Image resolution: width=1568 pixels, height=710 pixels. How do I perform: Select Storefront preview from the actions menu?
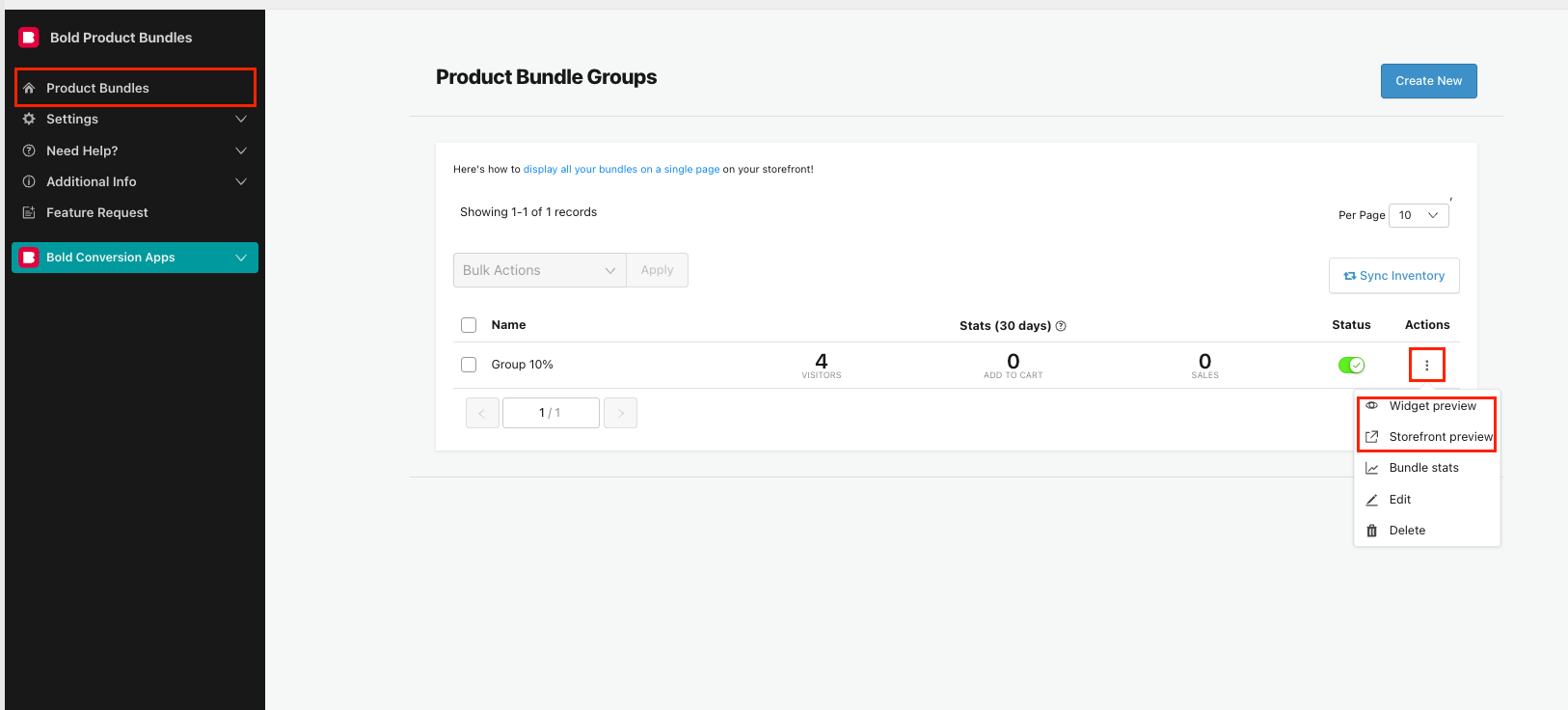tap(1427, 437)
